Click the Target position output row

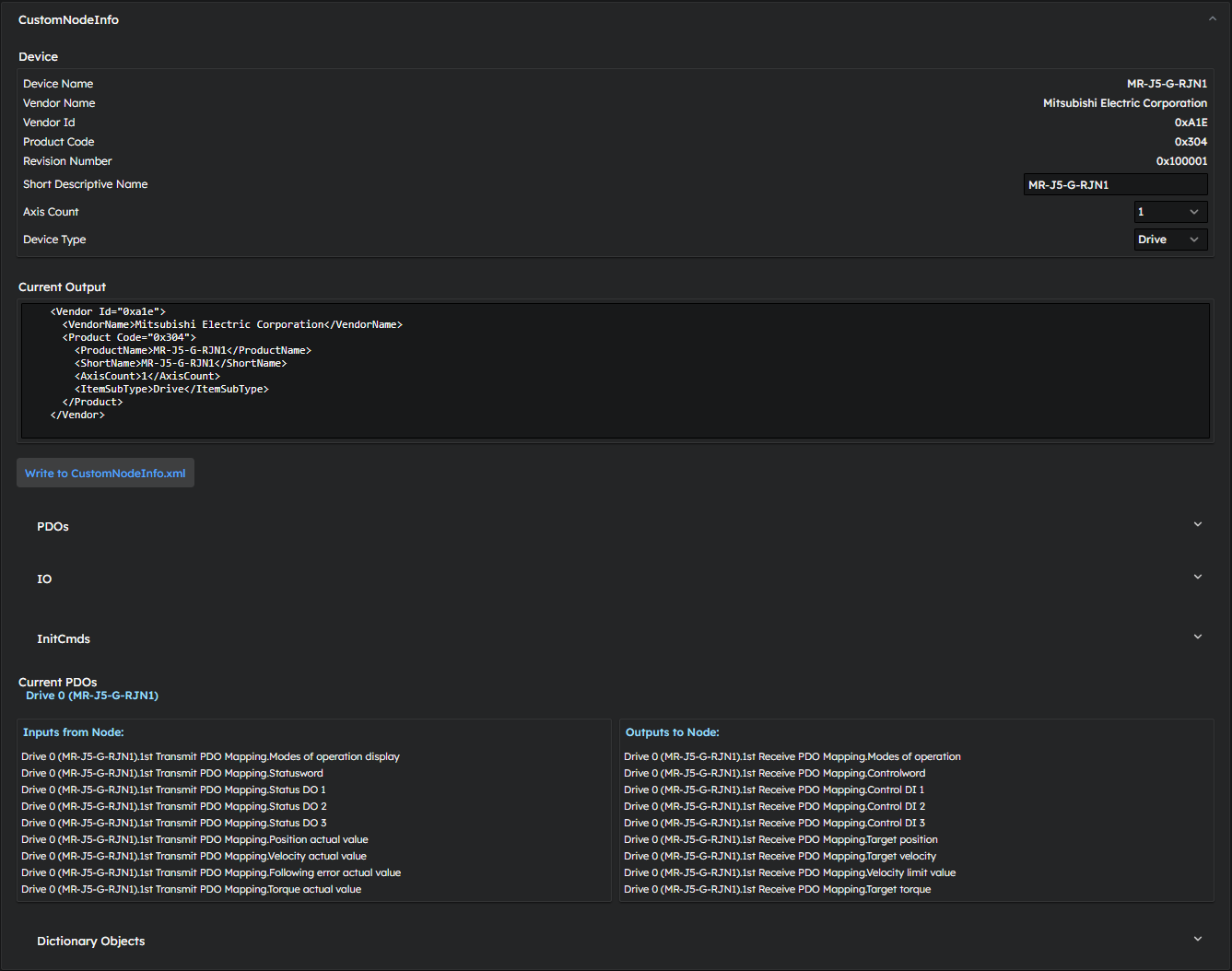coord(780,839)
